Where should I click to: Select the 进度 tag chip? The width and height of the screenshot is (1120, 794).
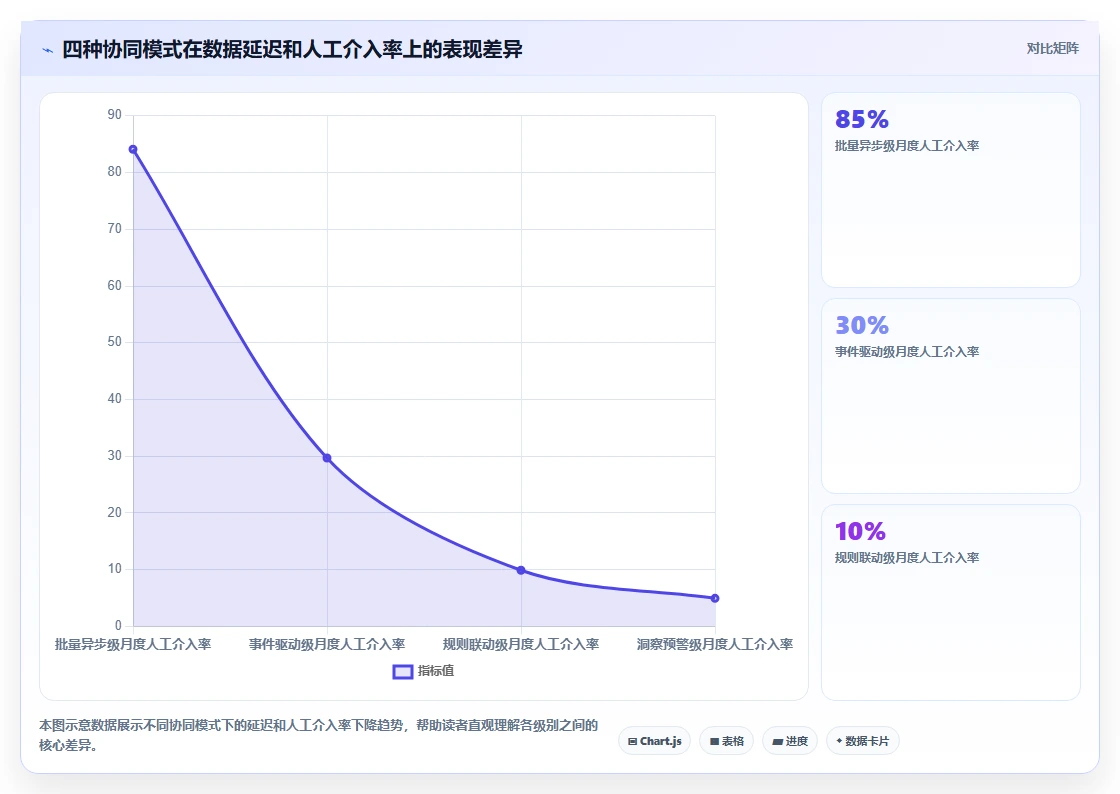click(x=790, y=741)
